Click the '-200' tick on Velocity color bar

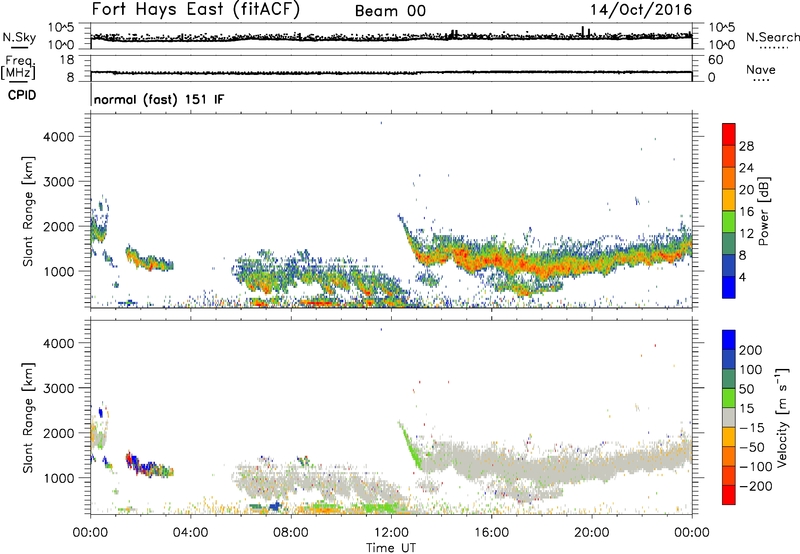[755, 486]
